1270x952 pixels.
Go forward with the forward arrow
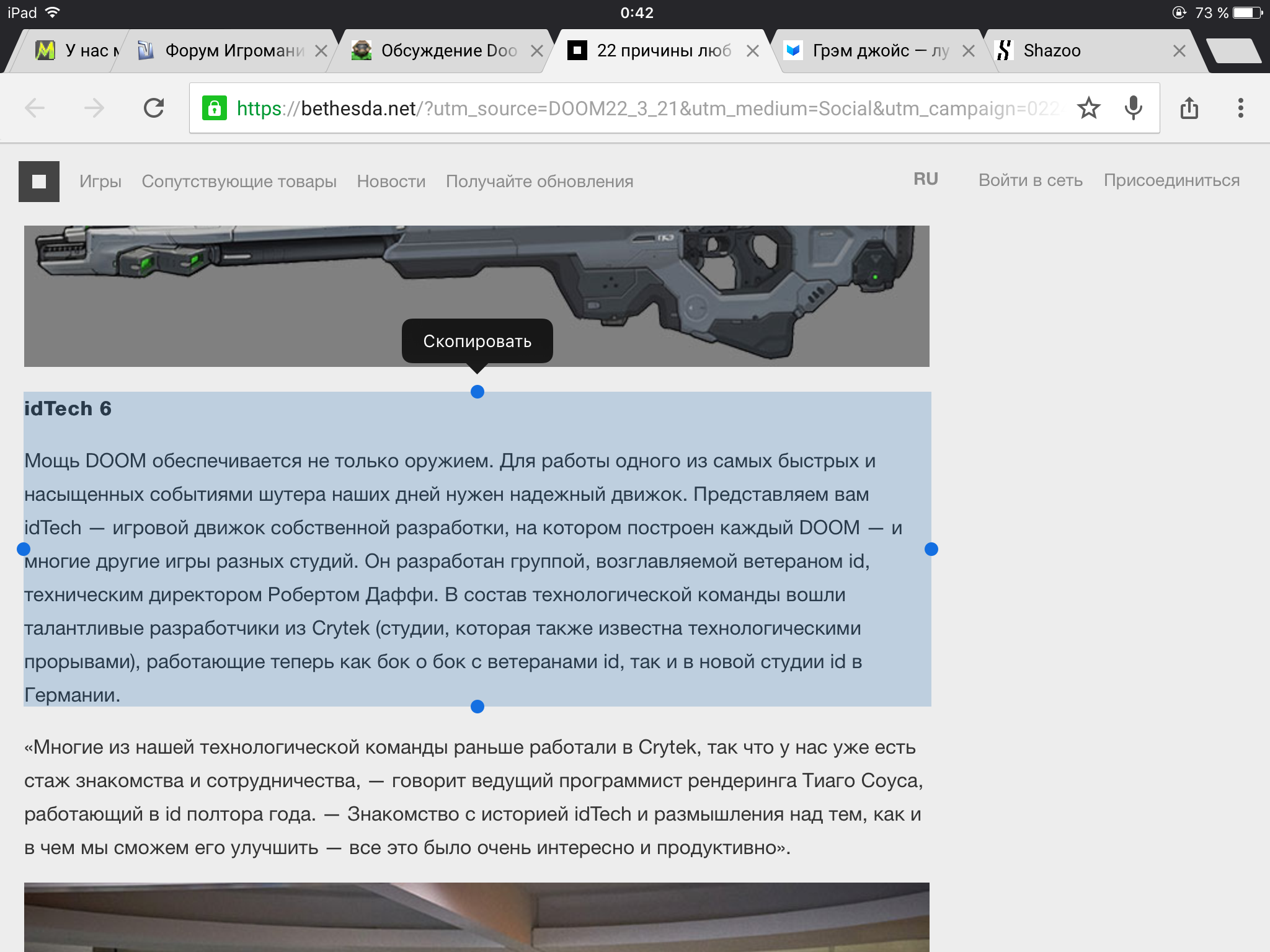pyautogui.click(x=94, y=108)
